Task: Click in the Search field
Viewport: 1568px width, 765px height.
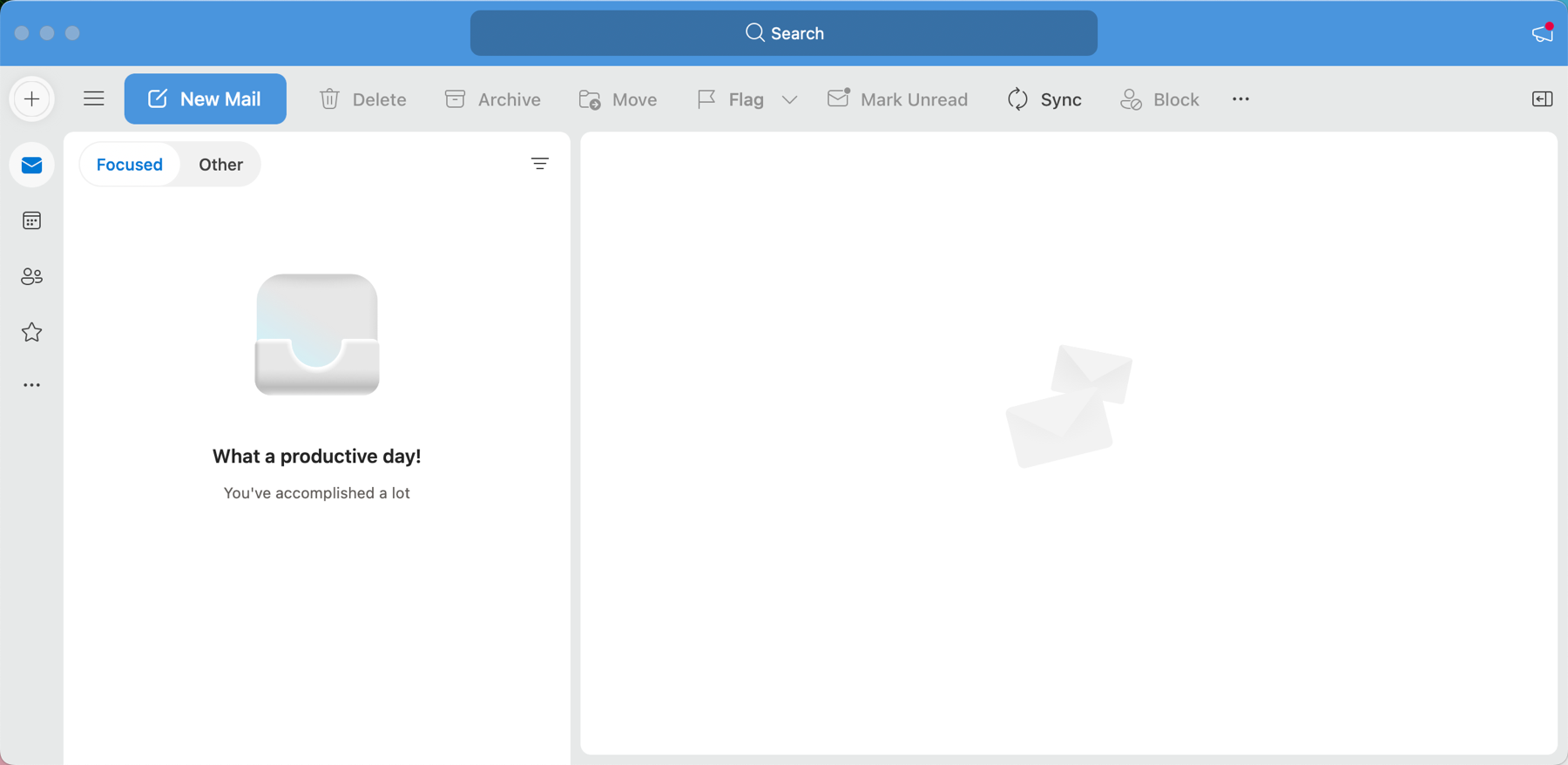Action: point(784,33)
